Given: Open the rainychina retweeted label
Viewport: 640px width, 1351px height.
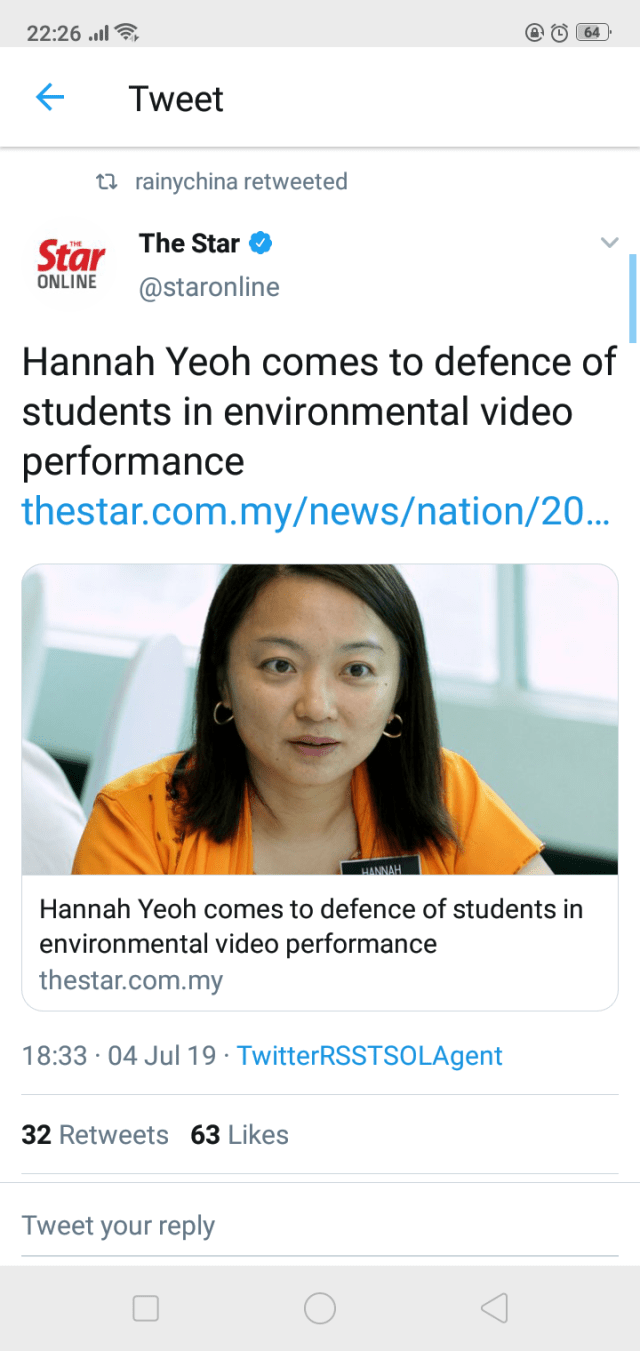Looking at the screenshot, I should tap(241, 182).
